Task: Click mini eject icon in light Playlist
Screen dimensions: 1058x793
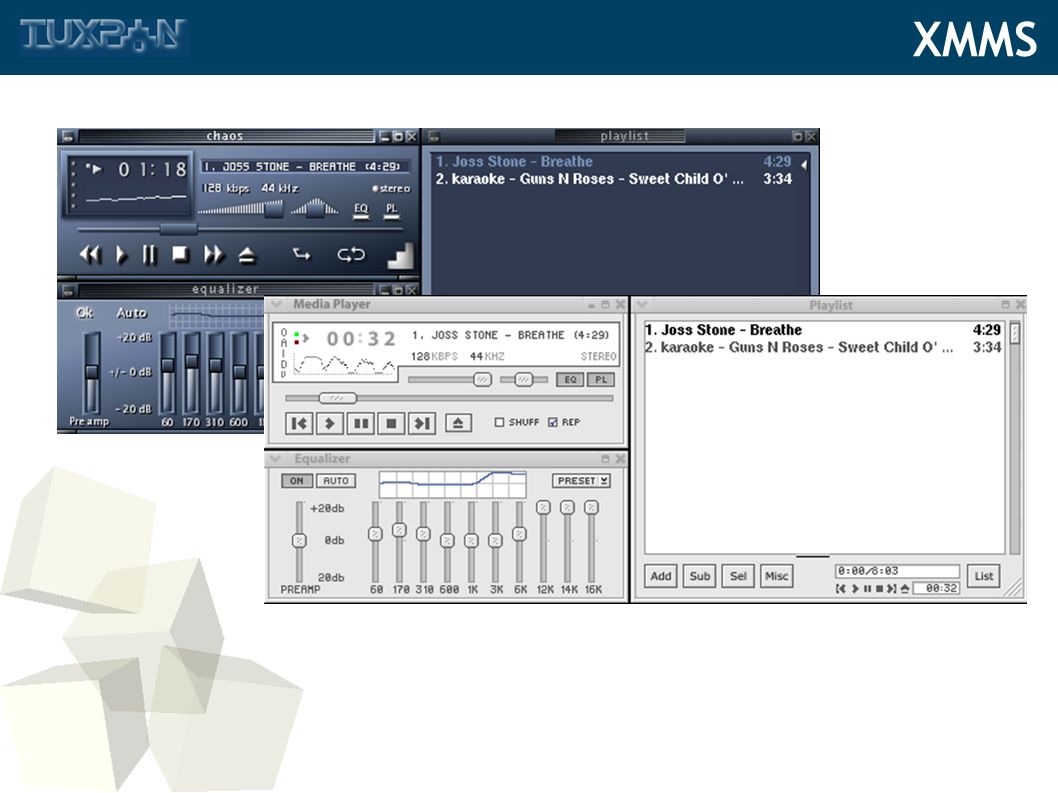Action: click(x=905, y=589)
